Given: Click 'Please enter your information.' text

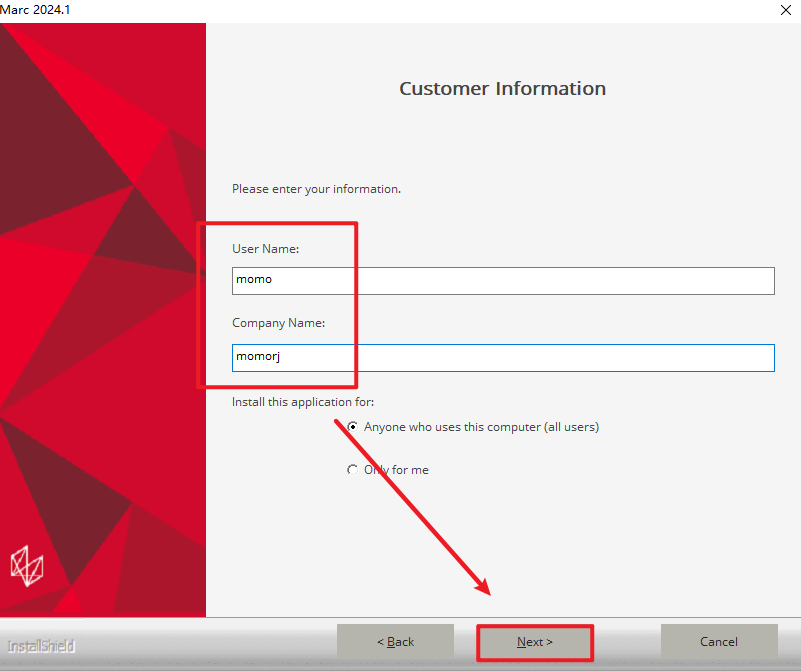Looking at the screenshot, I should (x=316, y=188).
